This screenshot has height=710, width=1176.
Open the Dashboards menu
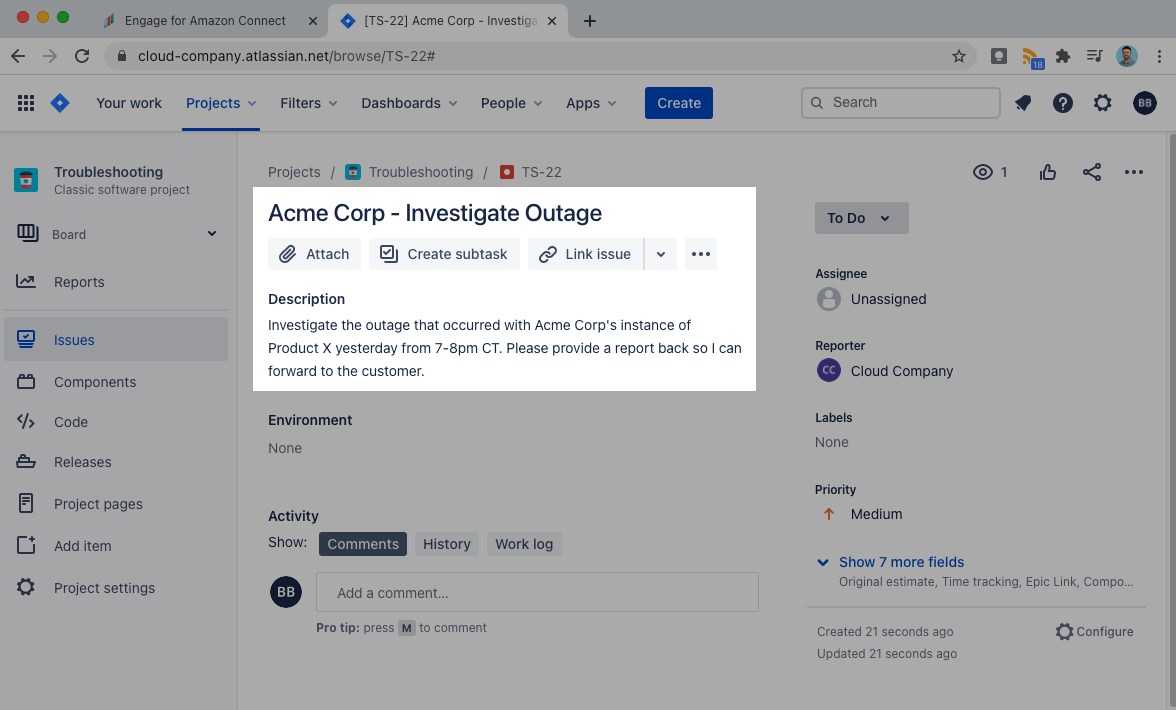[409, 103]
